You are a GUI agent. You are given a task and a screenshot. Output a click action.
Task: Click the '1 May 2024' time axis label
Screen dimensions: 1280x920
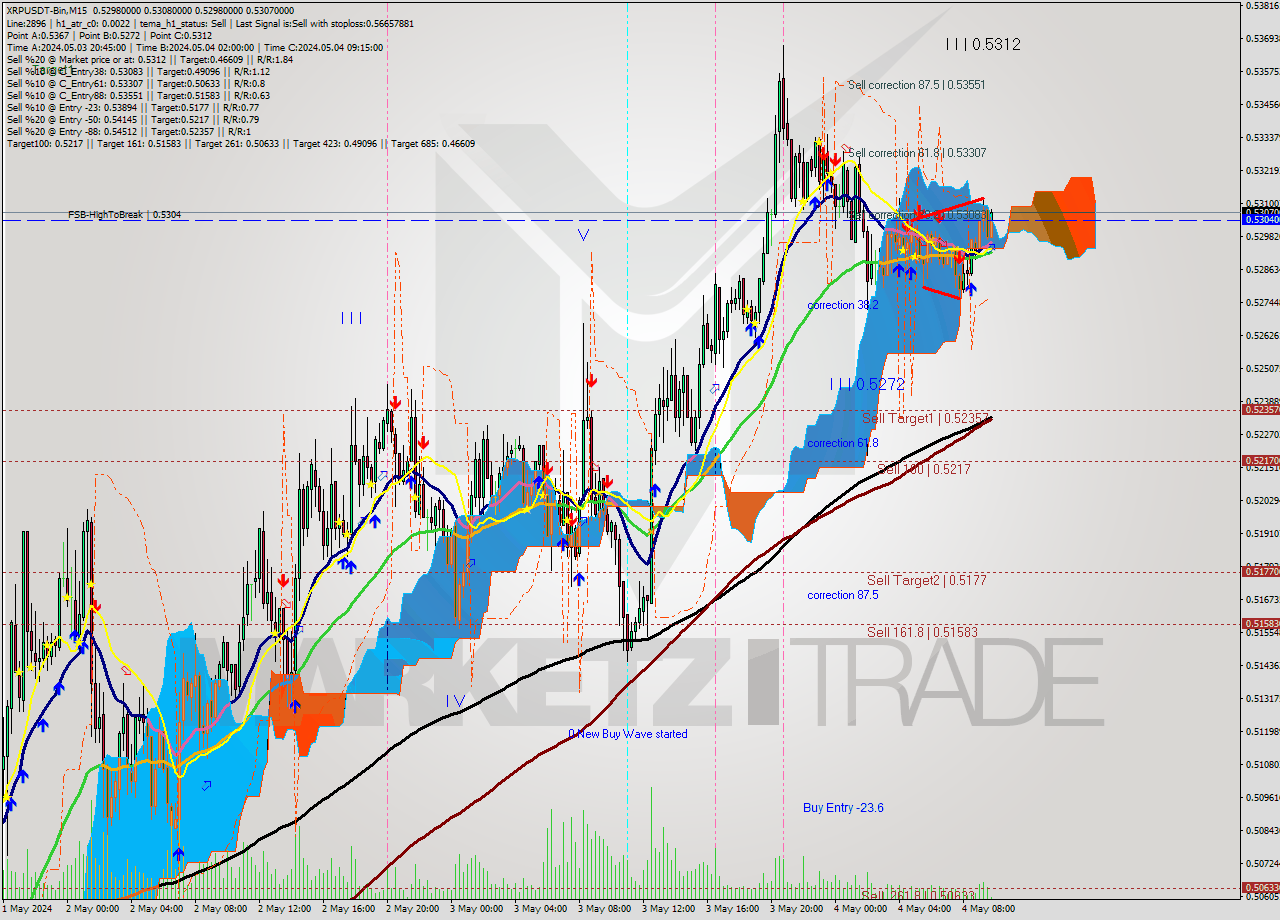28,909
